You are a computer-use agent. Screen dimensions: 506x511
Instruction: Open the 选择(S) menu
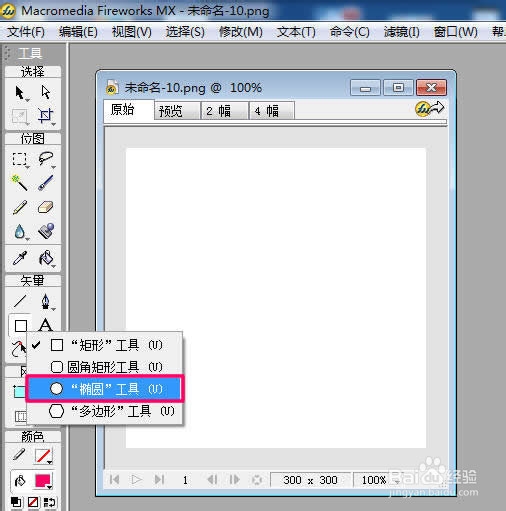tap(185, 32)
